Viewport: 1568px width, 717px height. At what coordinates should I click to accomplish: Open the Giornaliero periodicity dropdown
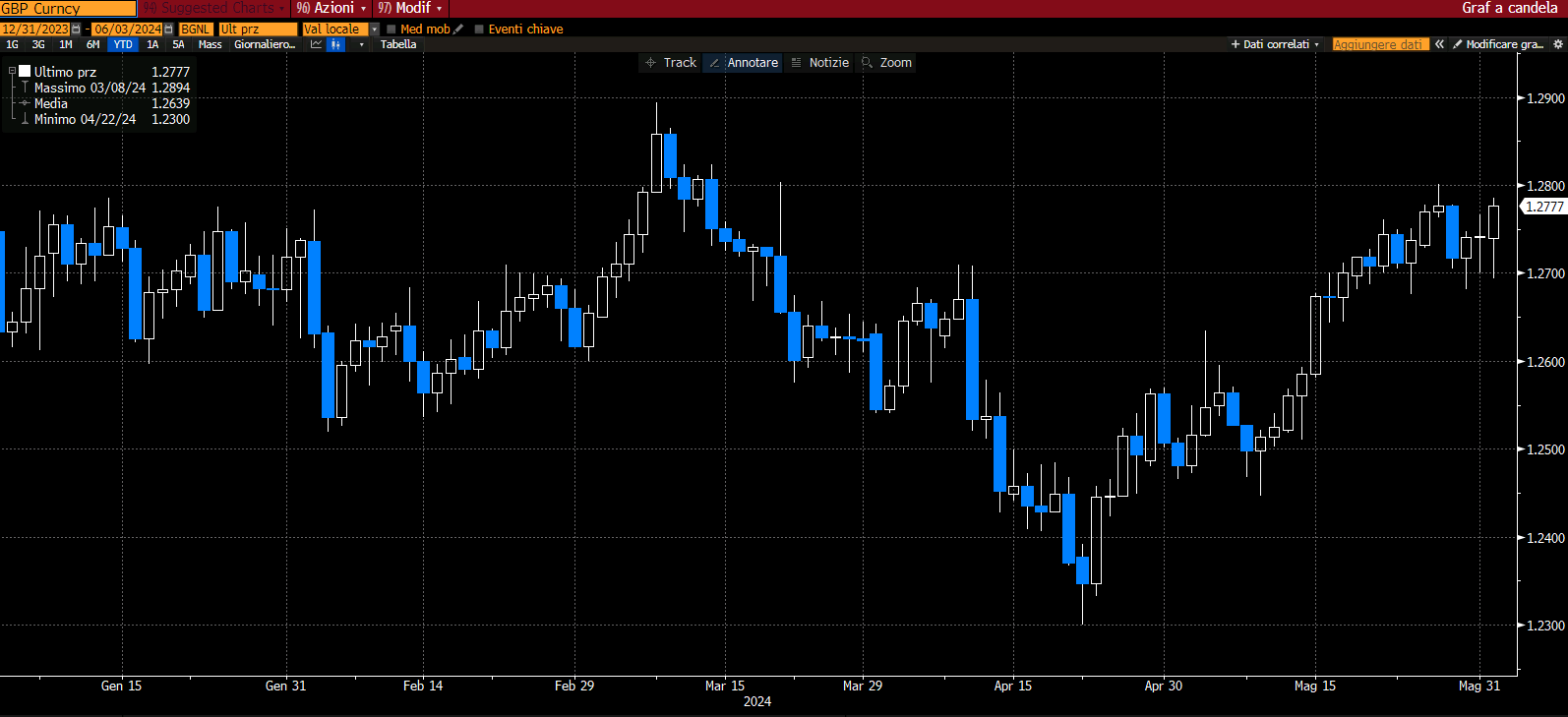coord(265,44)
